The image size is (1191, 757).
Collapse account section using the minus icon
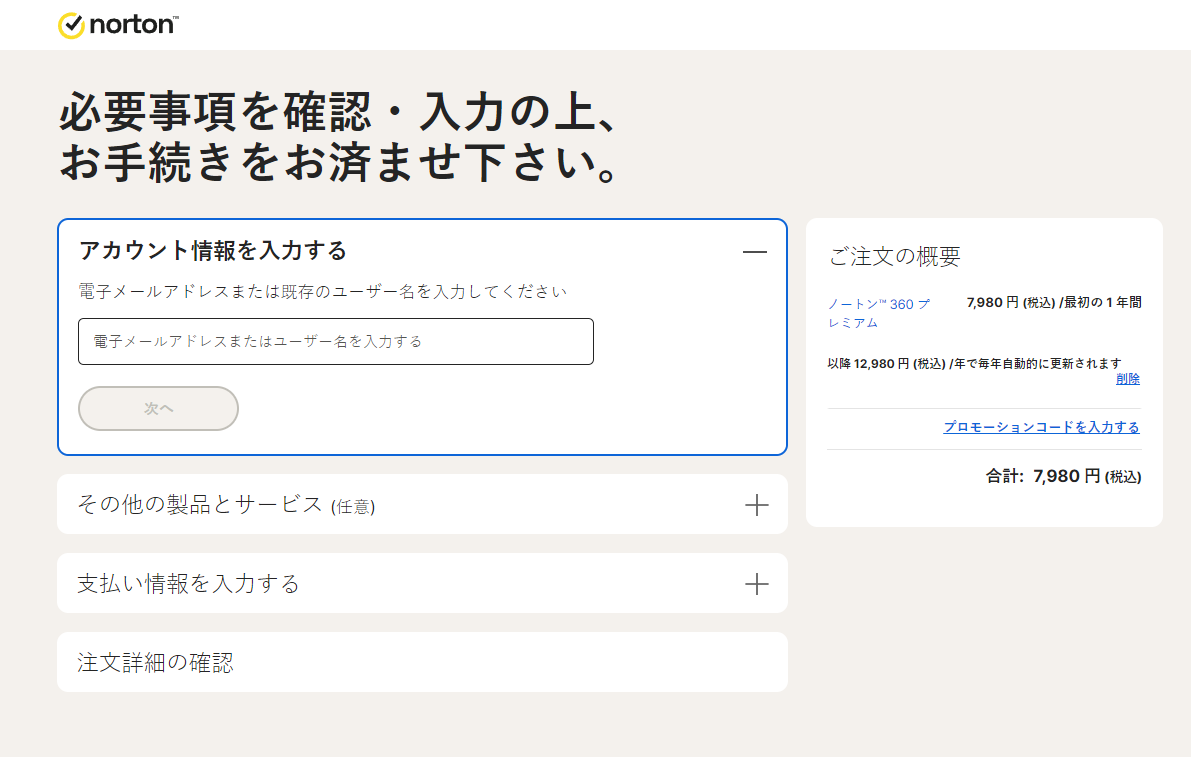point(754,252)
